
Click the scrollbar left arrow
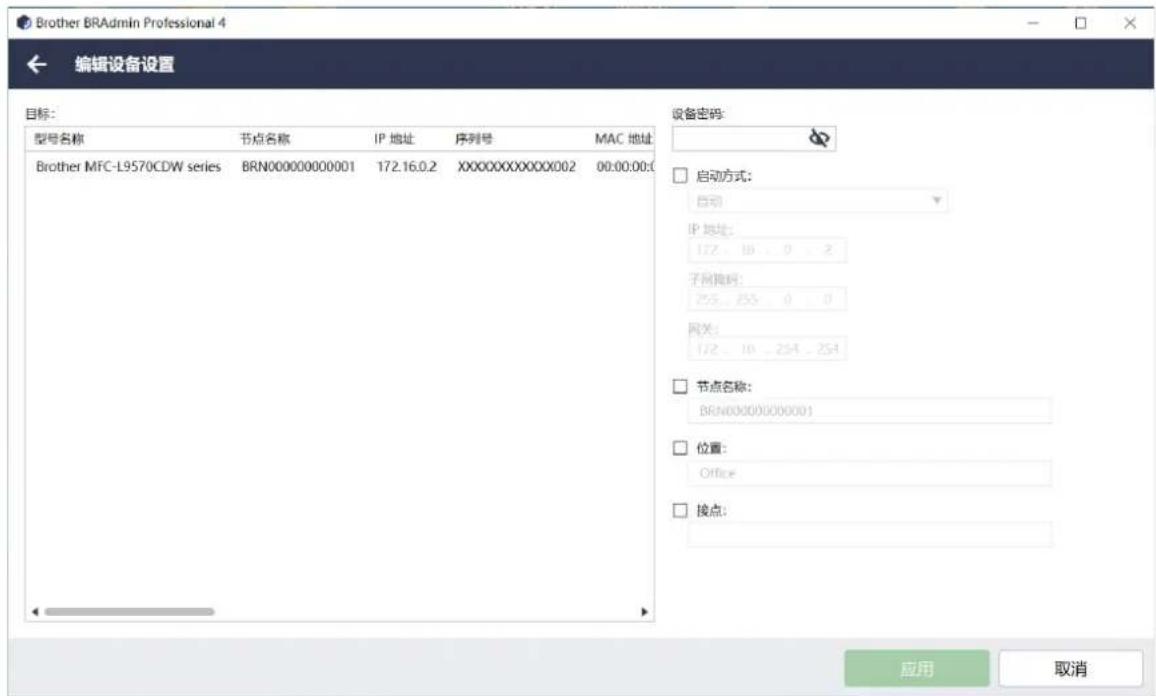pyautogui.click(x=35, y=611)
